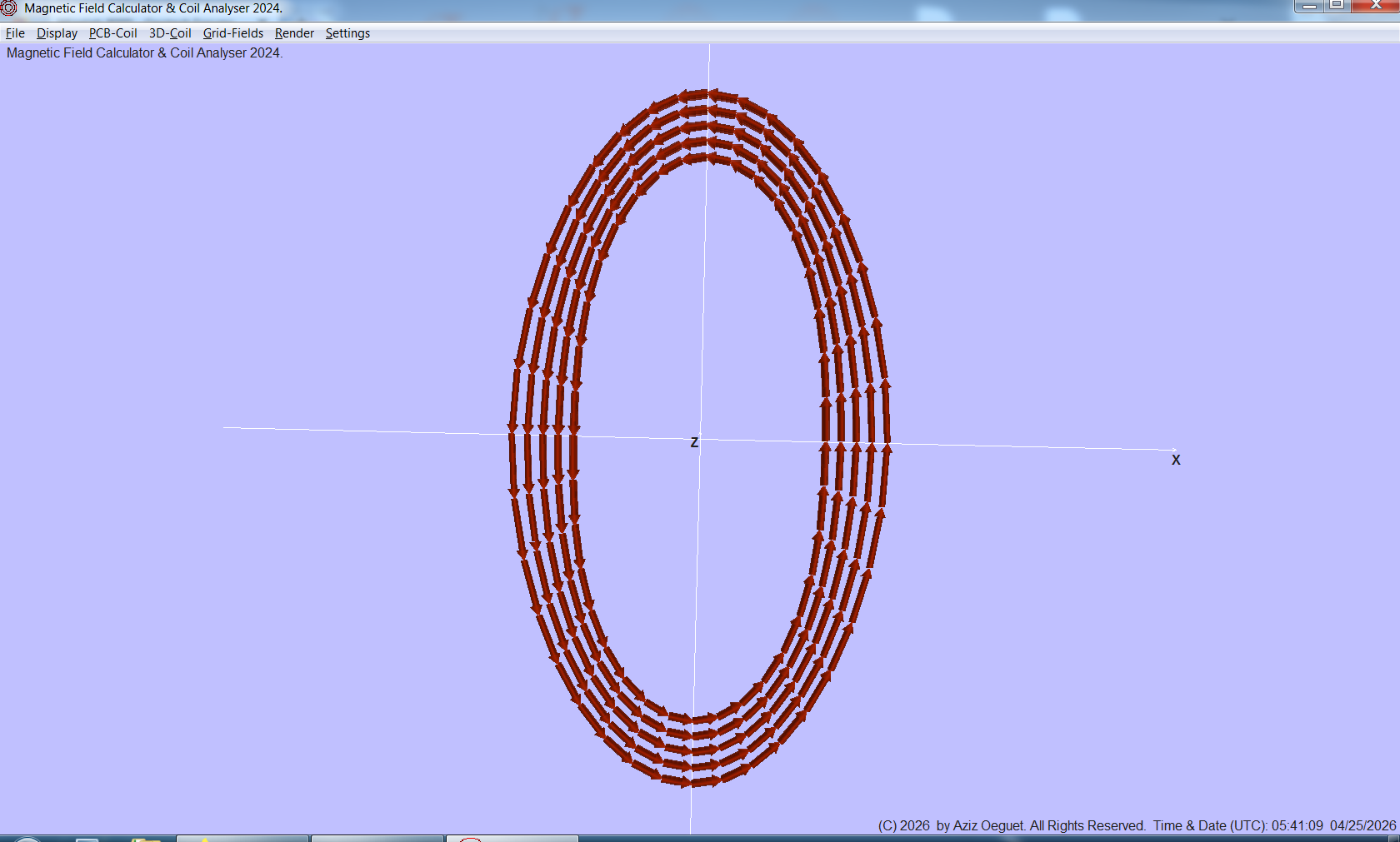
Task: Click the red coil taskbar button
Action: click(512, 838)
